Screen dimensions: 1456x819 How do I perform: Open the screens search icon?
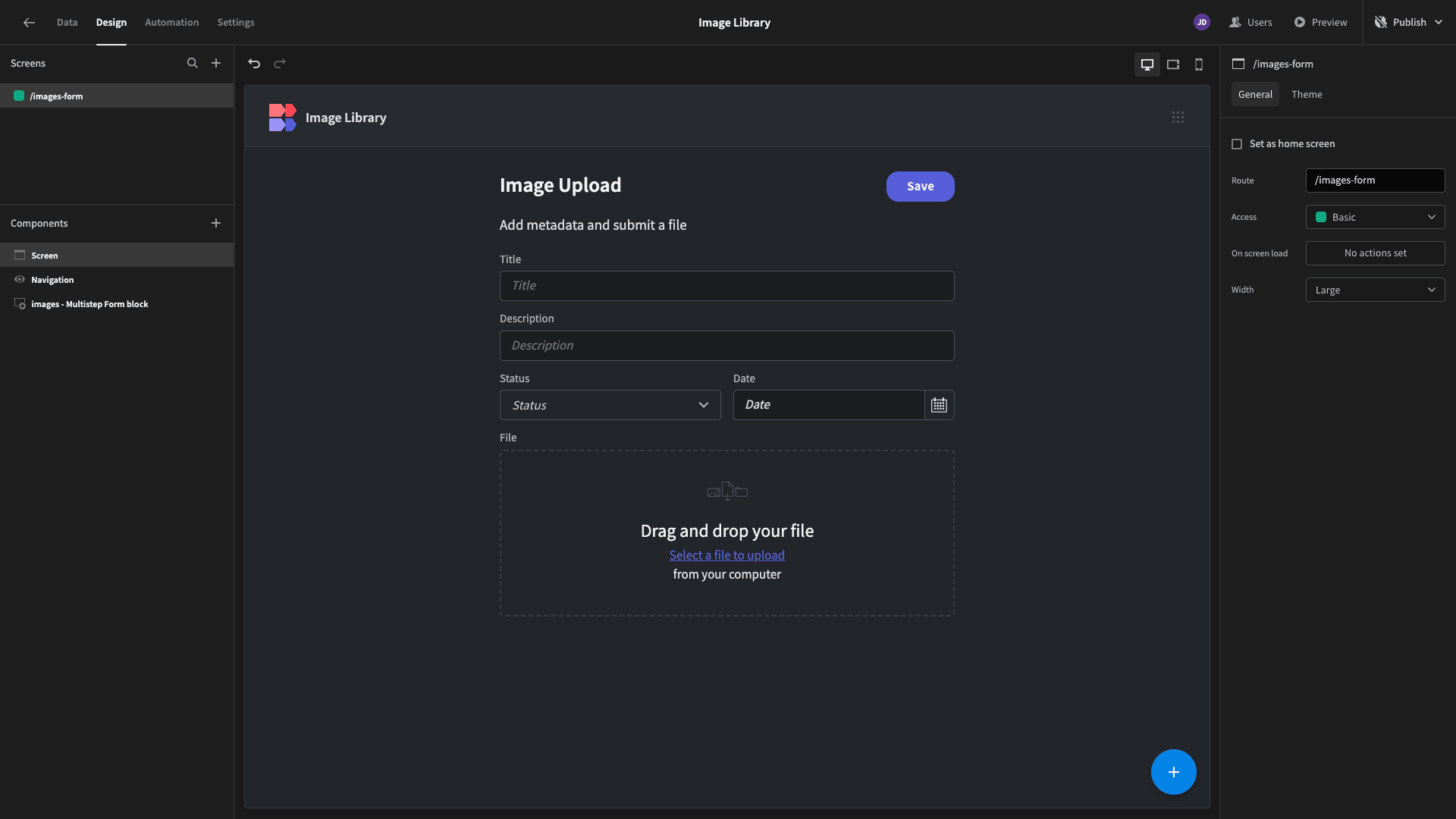(193, 64)
